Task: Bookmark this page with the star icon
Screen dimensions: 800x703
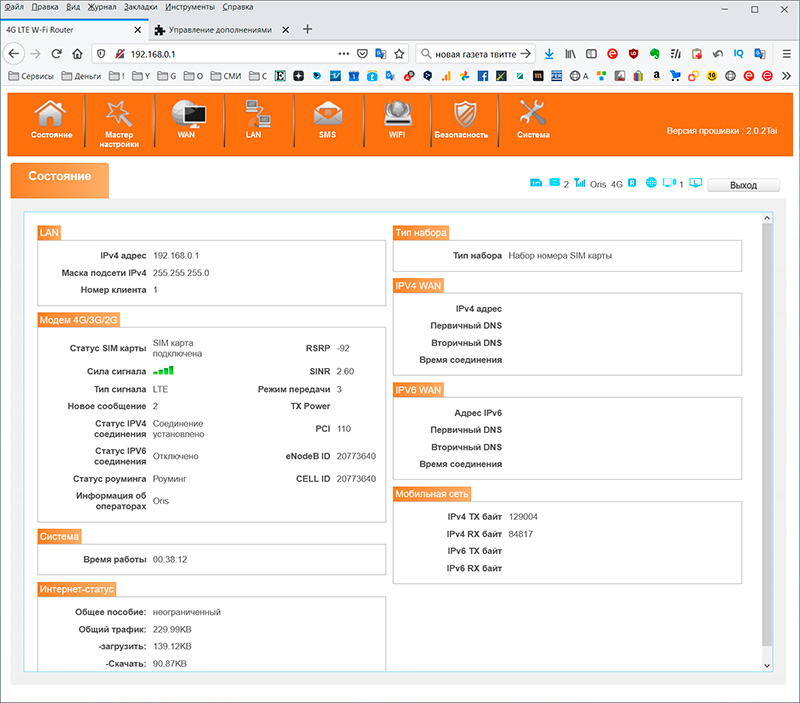Action: [398, 53]
